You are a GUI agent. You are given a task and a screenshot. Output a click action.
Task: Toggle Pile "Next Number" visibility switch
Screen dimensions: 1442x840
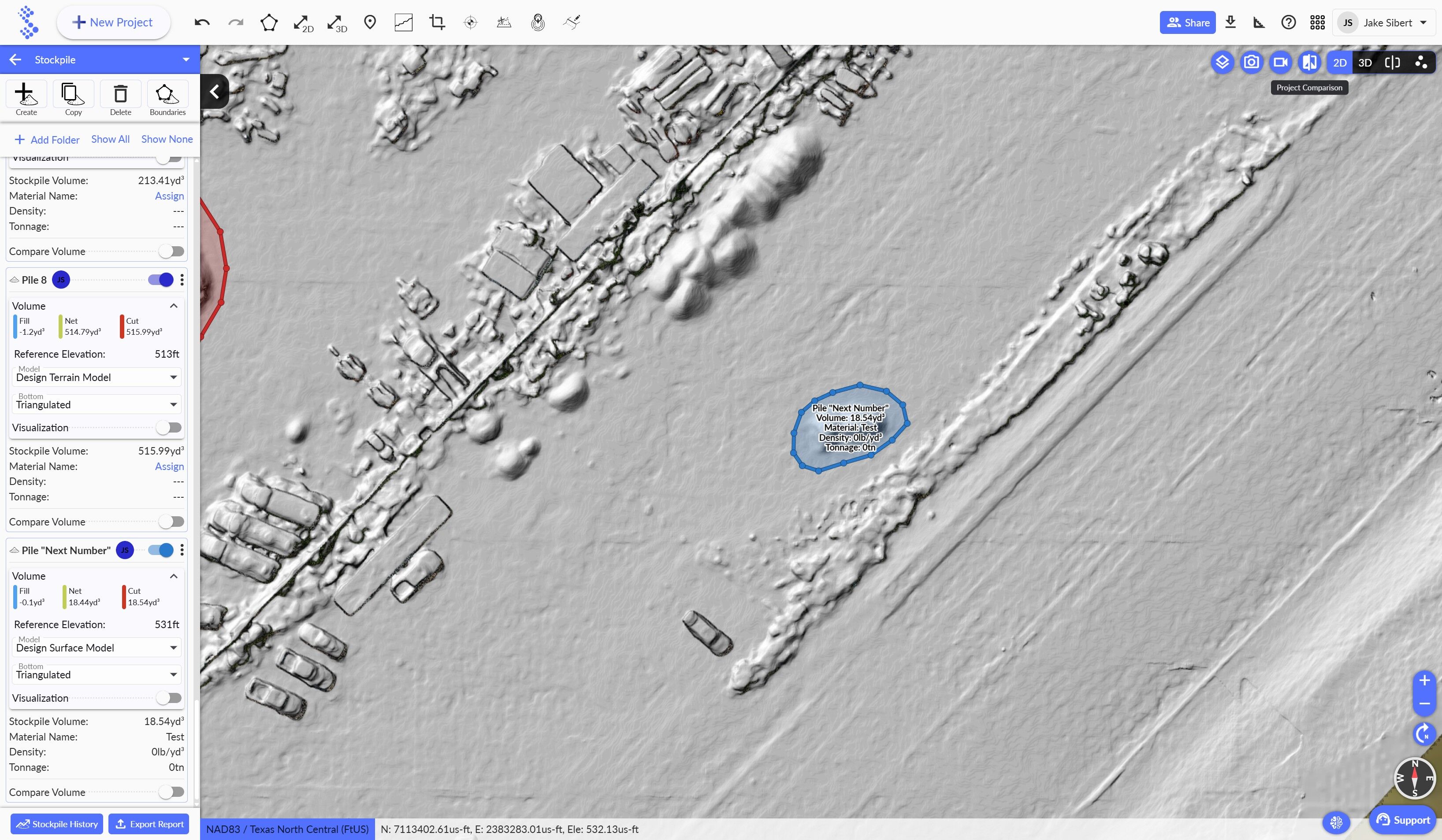[161, 550]
